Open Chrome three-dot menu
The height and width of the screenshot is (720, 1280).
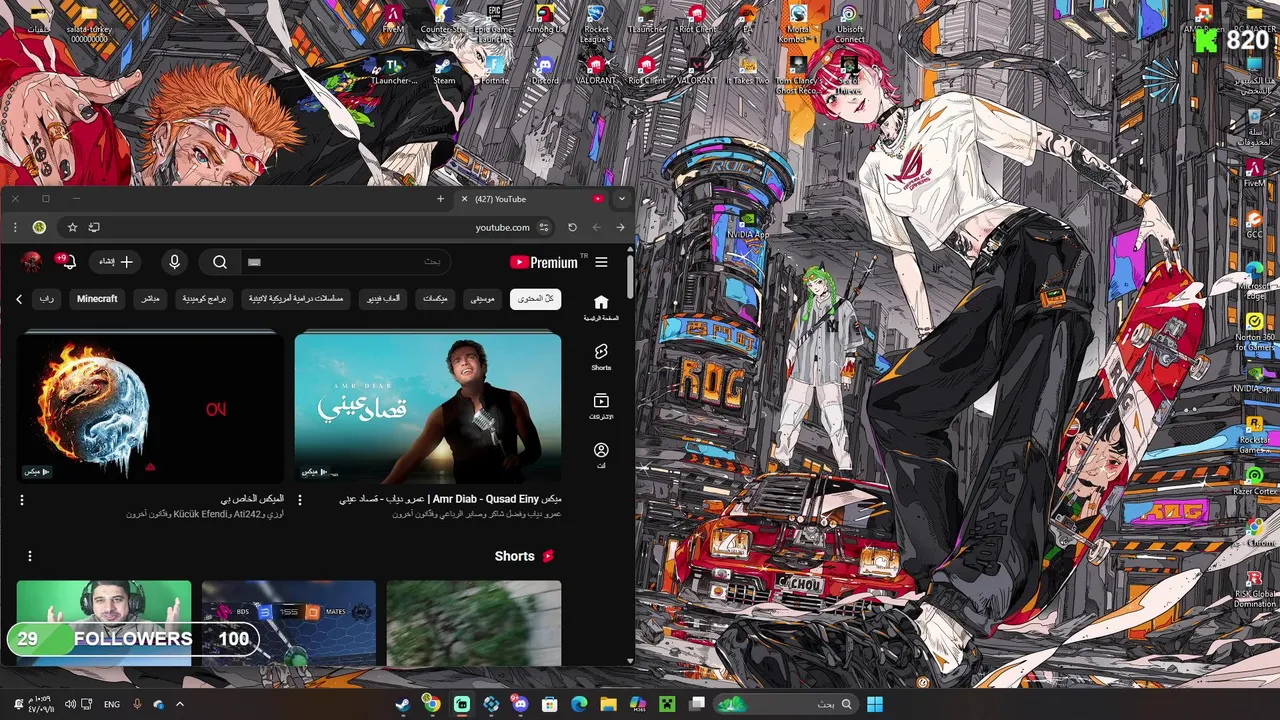15,227
